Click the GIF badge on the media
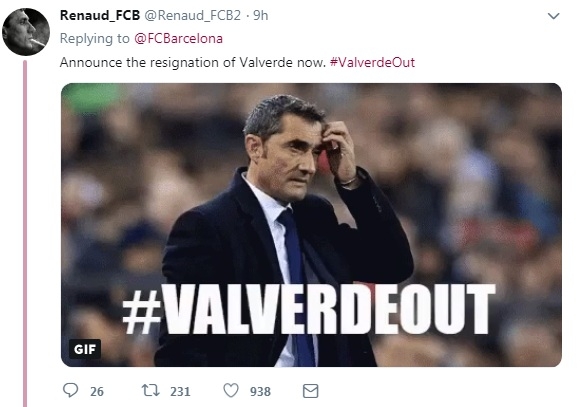Viewport: 585px width, 407px height. pos(85,349)
